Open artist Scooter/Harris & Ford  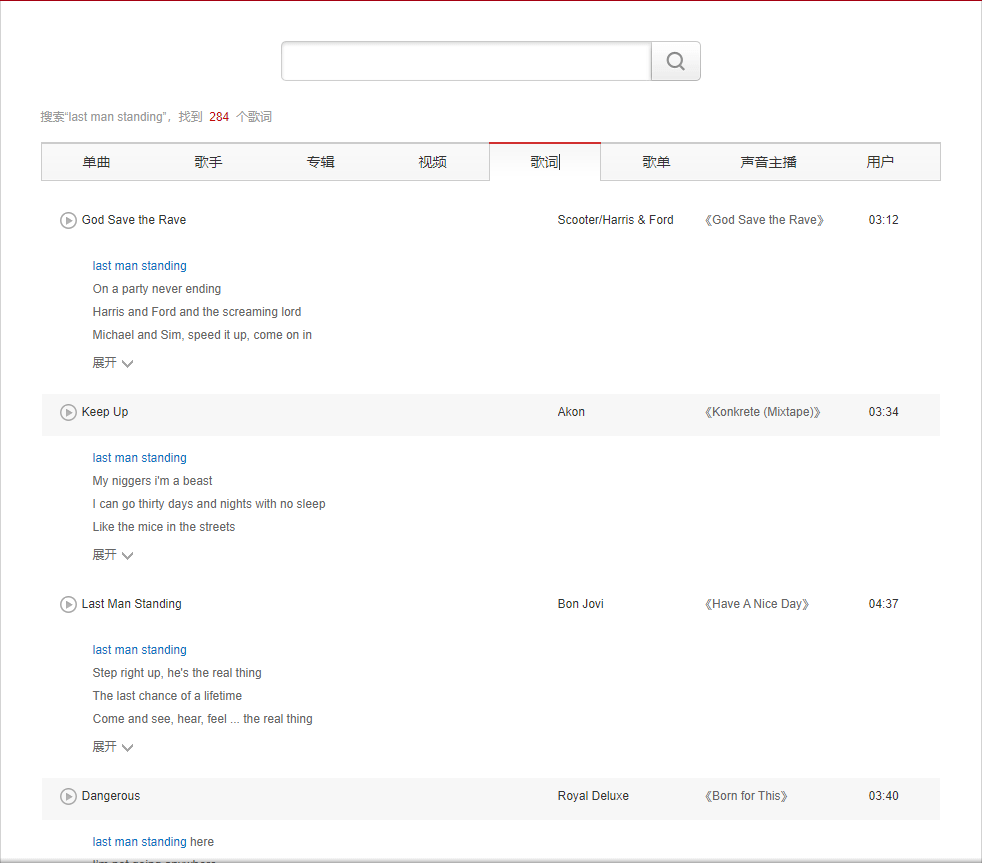615,220
